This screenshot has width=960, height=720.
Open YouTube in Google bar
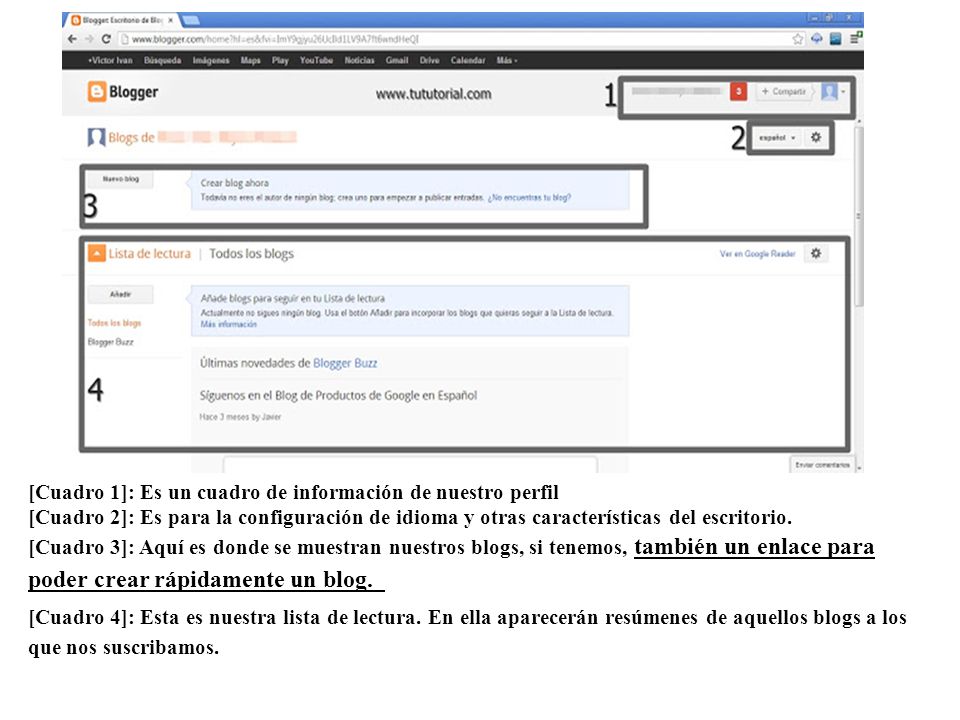point(316,60)
